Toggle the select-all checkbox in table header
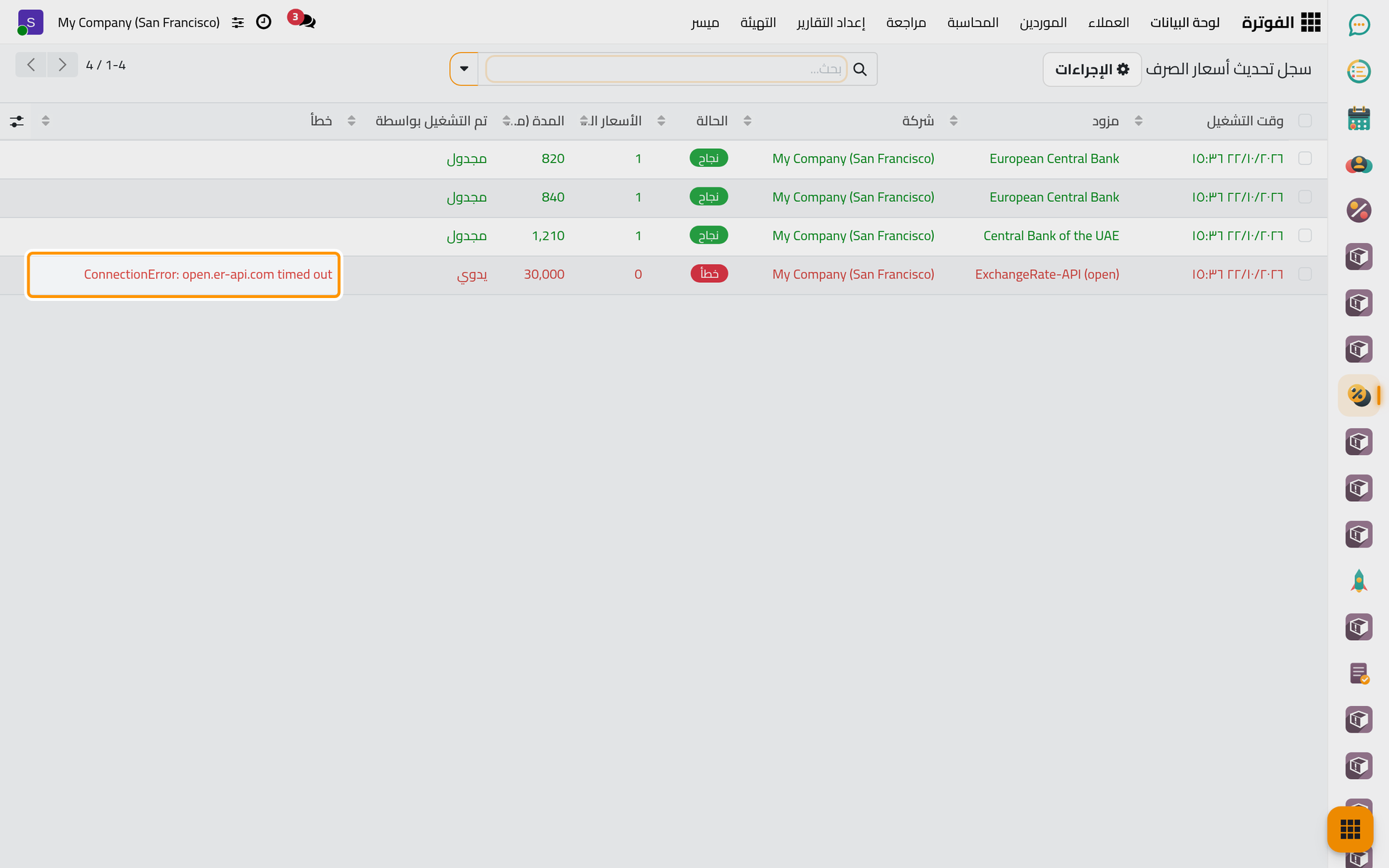1389x868 pixels. [1305, 121]
